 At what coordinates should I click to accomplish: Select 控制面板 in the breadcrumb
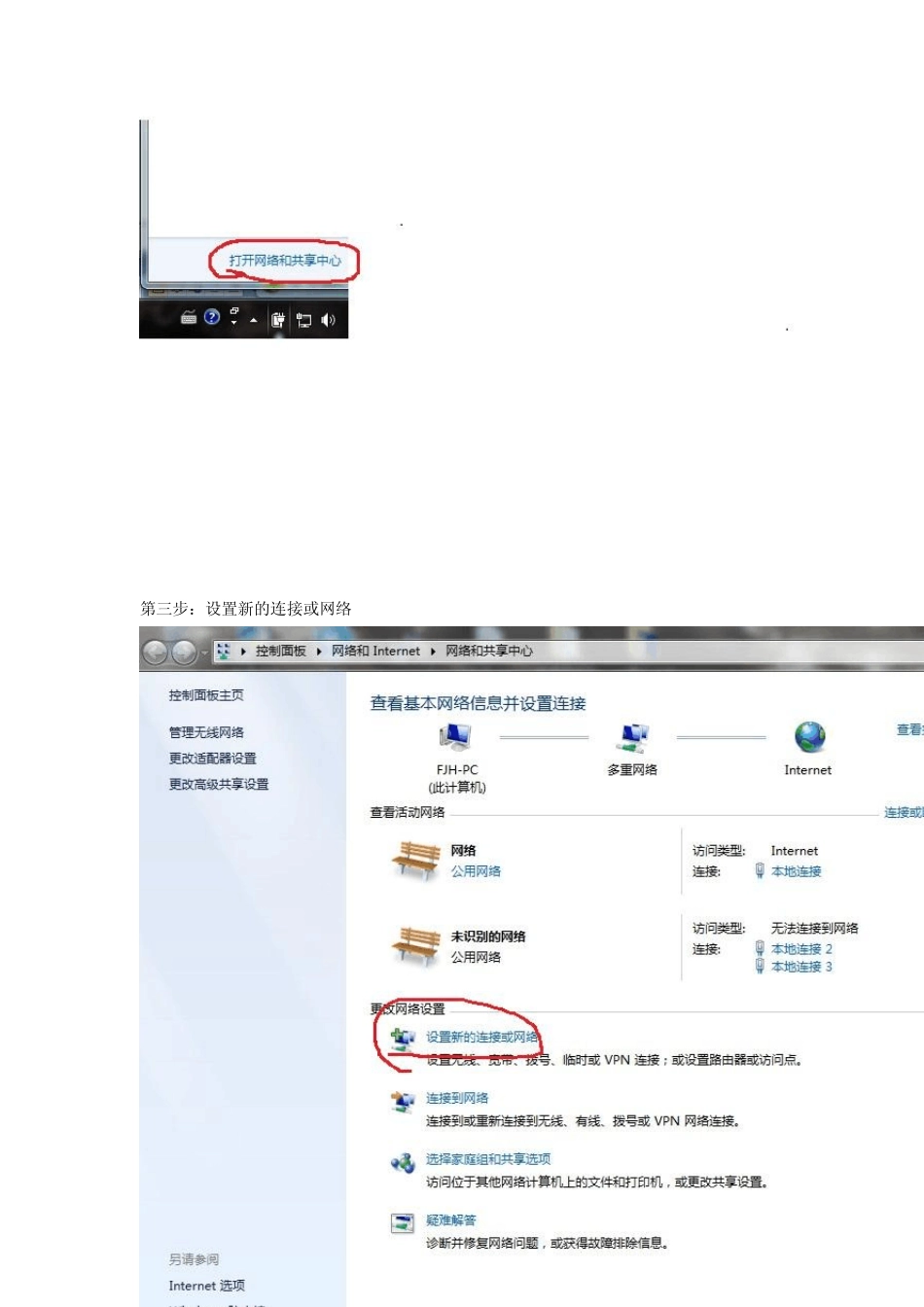281,652
